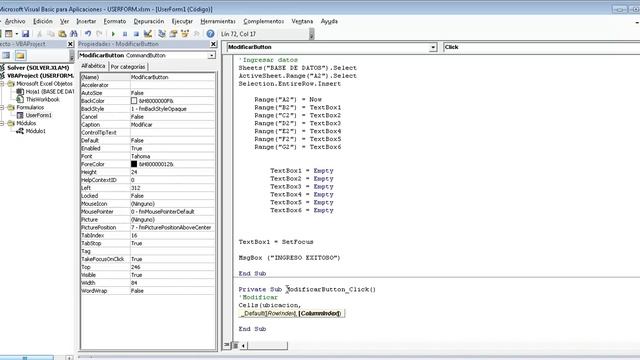640x360 pixels.
Task: Collapse the Microsoft Excel Objetos folder
Action: (2, 84)
